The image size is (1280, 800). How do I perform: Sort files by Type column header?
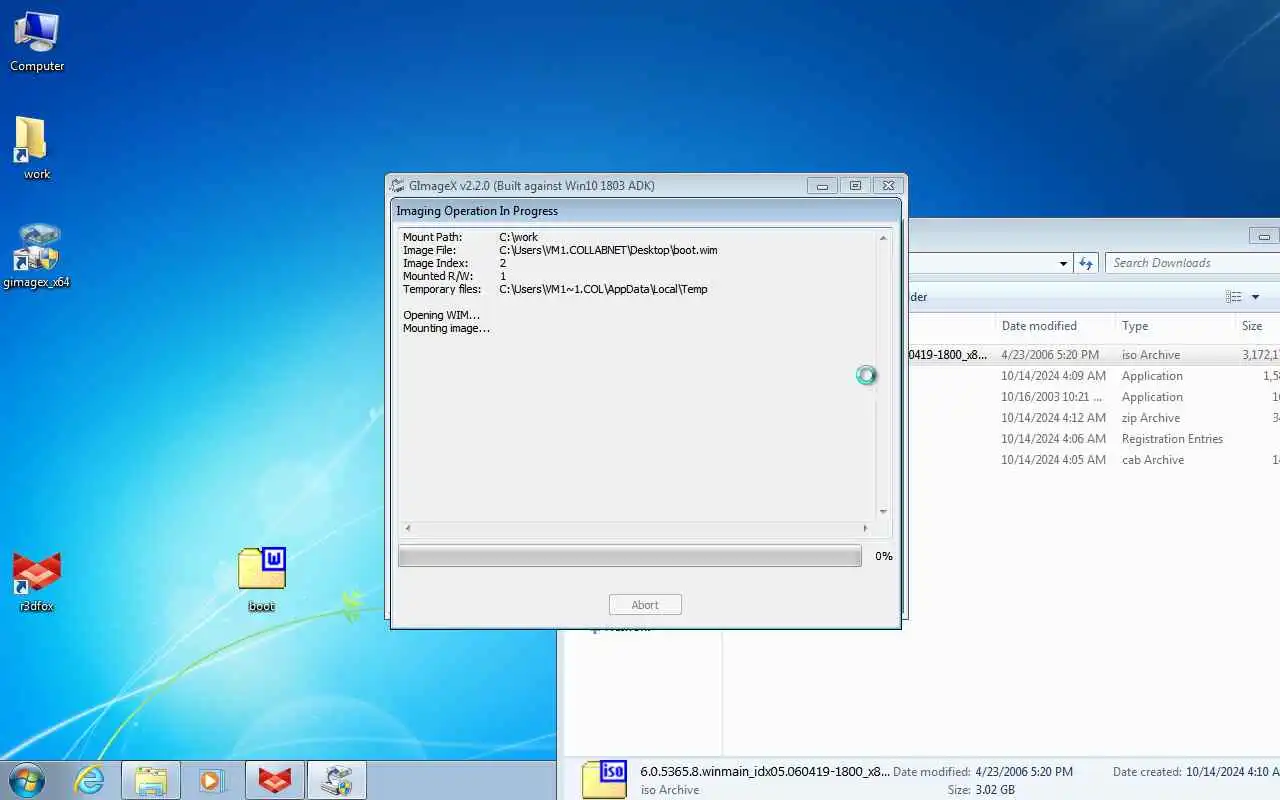[x=1135, y=326]
